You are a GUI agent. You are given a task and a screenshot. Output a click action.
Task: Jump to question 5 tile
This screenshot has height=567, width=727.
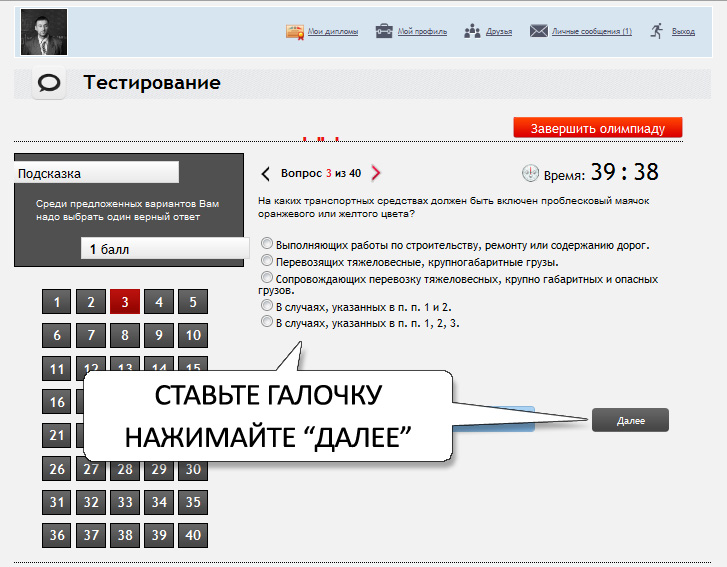point(193,302)
